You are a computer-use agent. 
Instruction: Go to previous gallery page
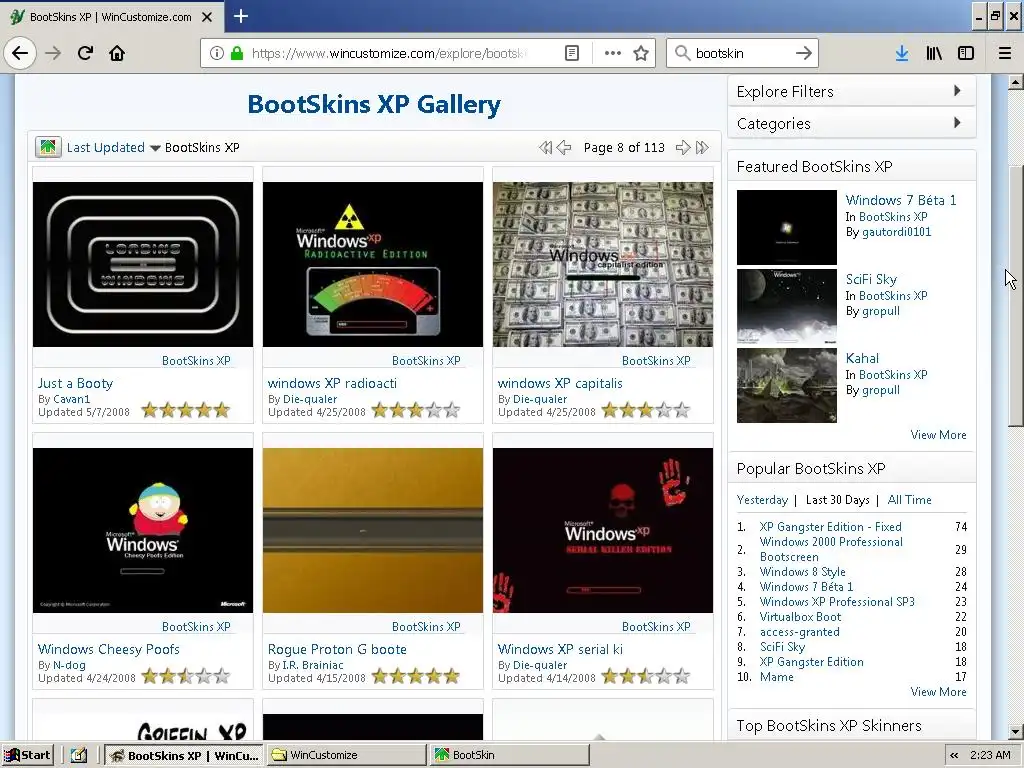coord(564,148)
